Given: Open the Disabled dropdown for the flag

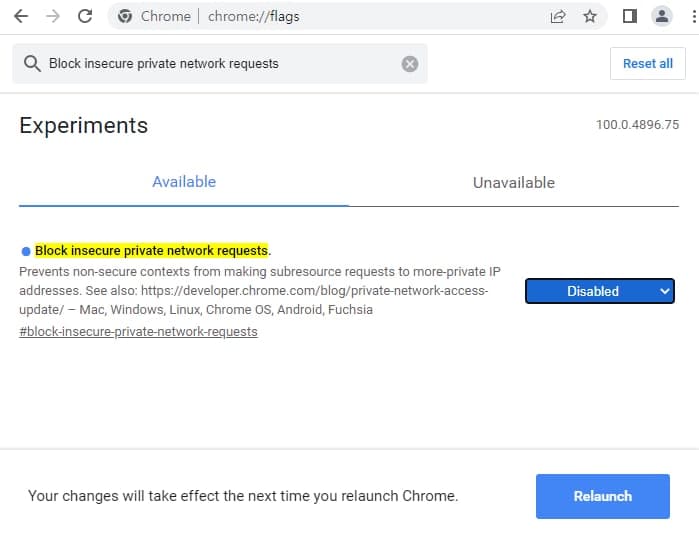Looking at the screenshot, I should 600,291.
